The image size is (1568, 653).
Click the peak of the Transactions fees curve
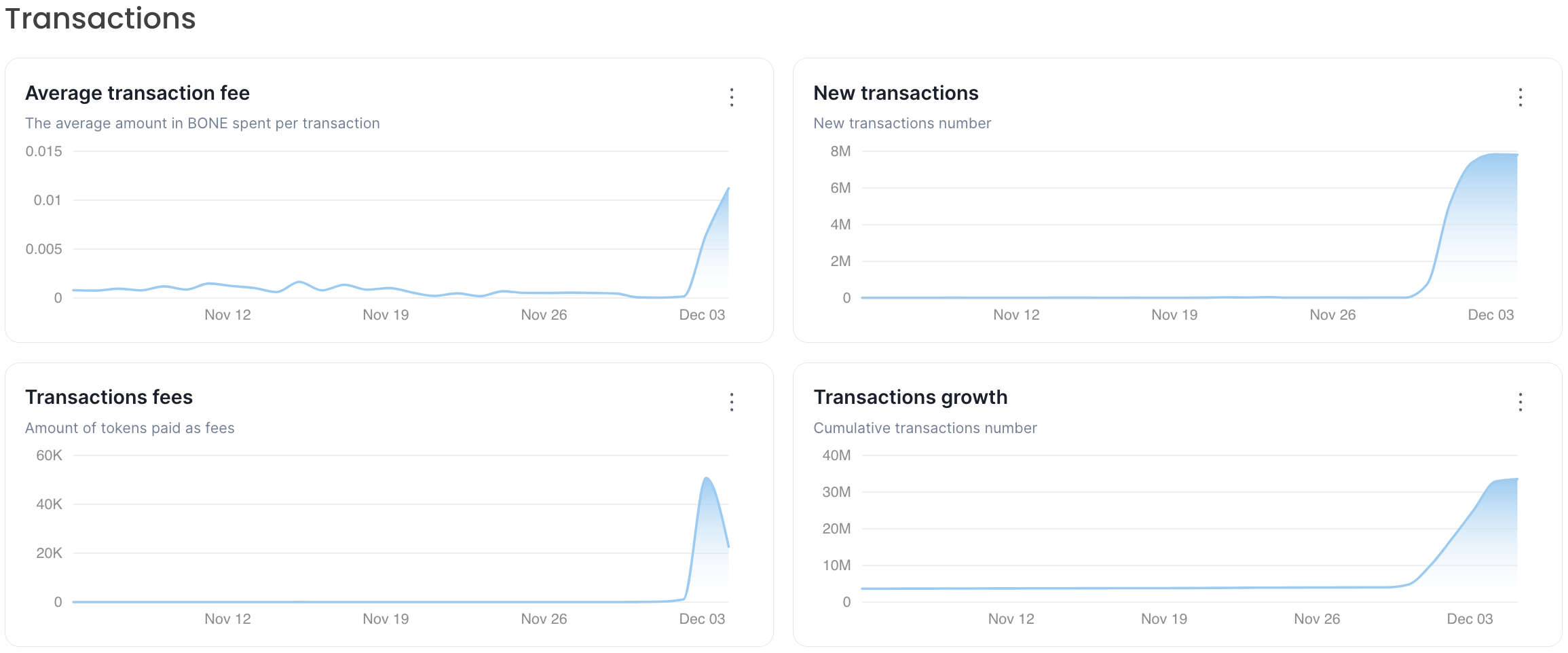[707, 479]
